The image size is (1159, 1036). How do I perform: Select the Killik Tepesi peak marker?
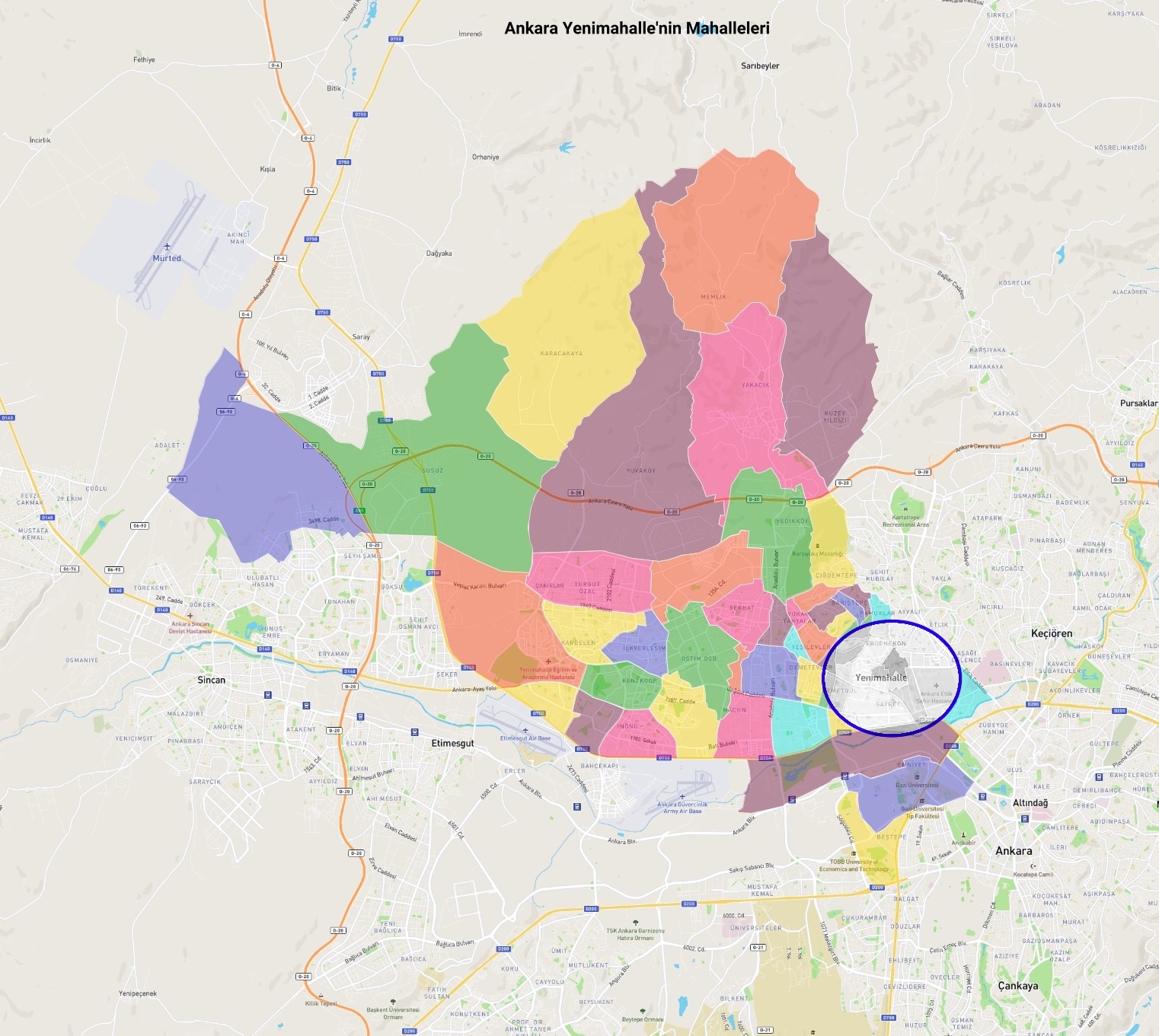click(321, 996)
